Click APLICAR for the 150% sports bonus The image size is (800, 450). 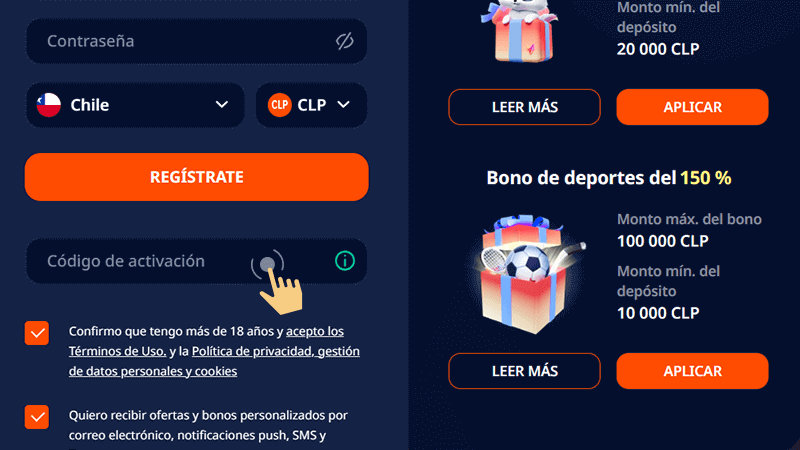[692, 371]
